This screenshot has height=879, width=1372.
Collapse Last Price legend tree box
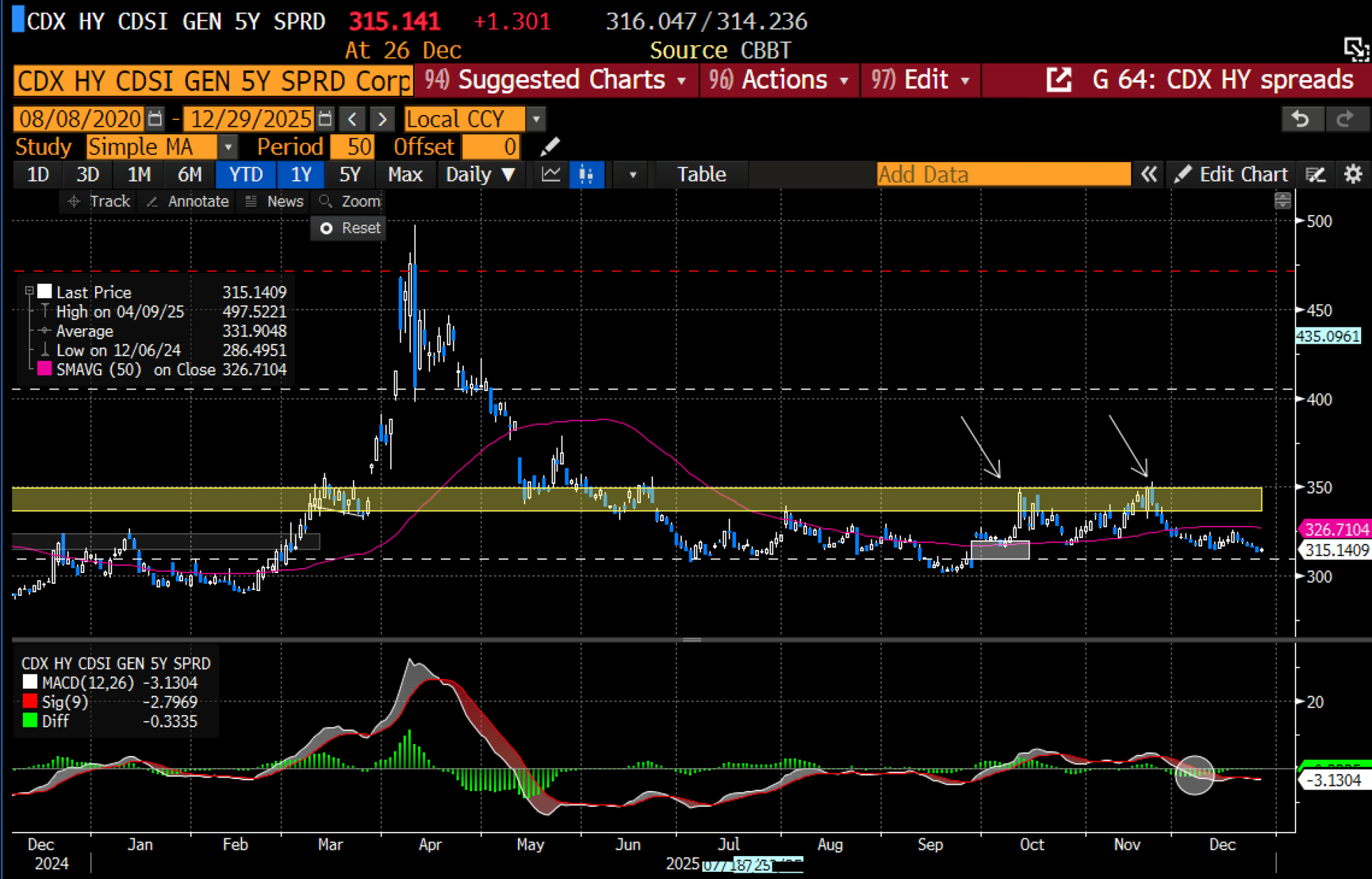[29, 292]
